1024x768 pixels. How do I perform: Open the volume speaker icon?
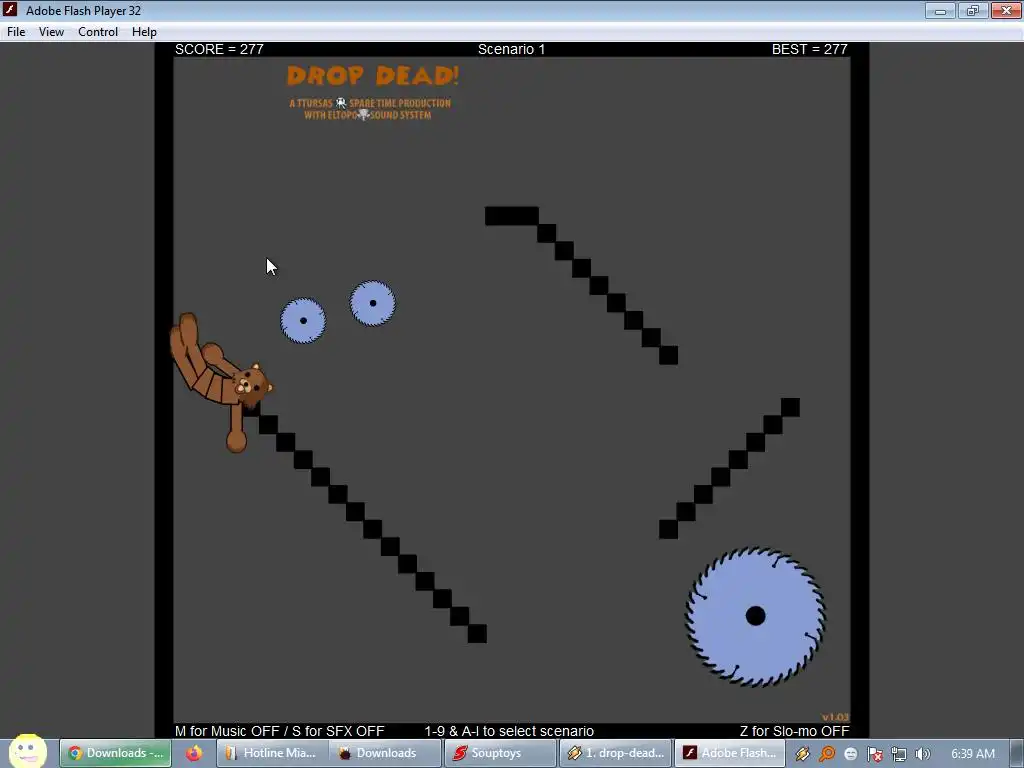922,754
